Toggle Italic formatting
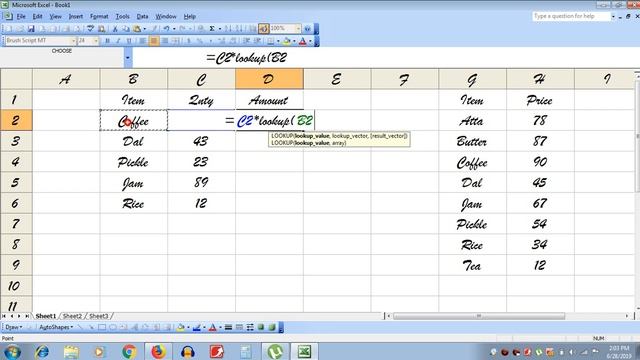Image resolution: width=640 pixels, height=360 pixels. point(118,41)
